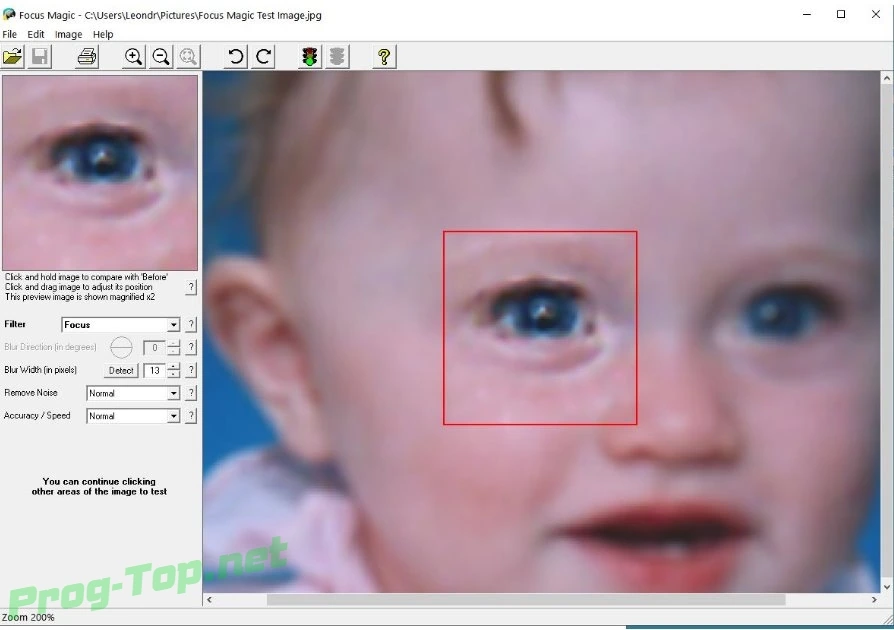Open the Edit menu

click(x=36, y=34)
